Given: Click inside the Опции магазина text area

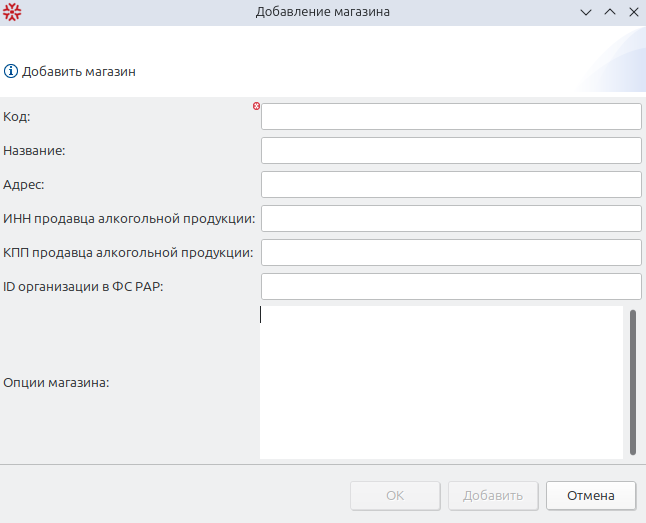Looking at the screenshot, I should 441,382.
